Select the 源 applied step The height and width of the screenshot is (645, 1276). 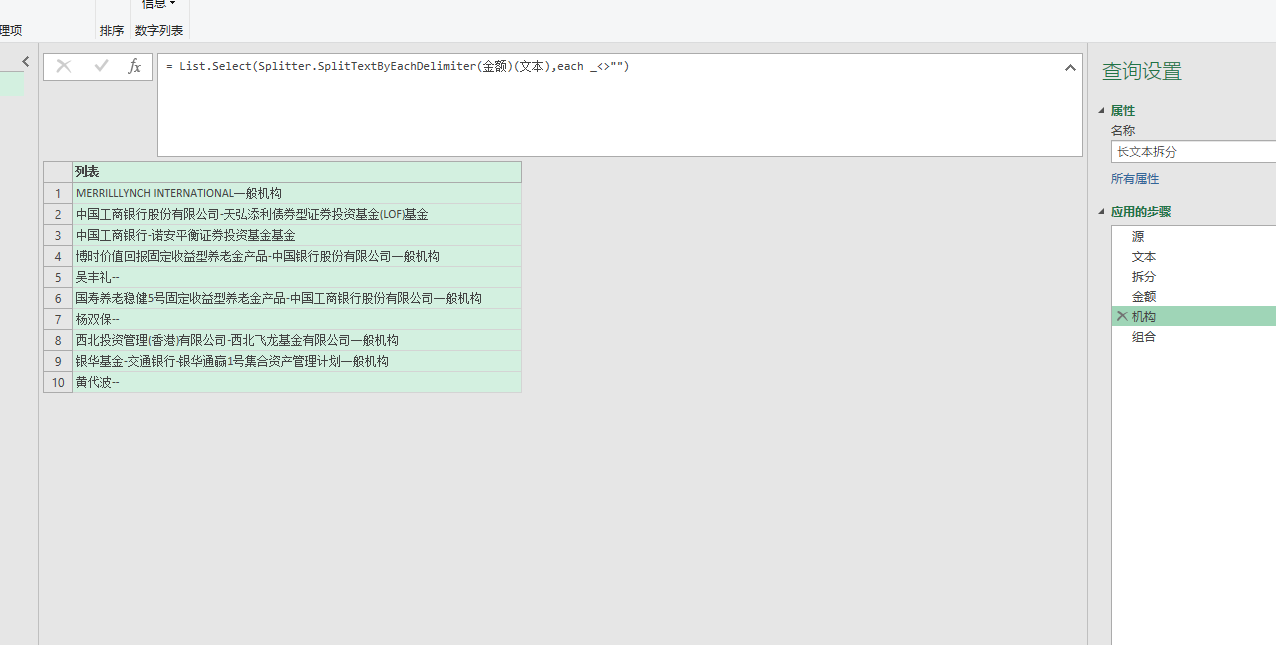pyautogui.click(x=1194, y=237)
